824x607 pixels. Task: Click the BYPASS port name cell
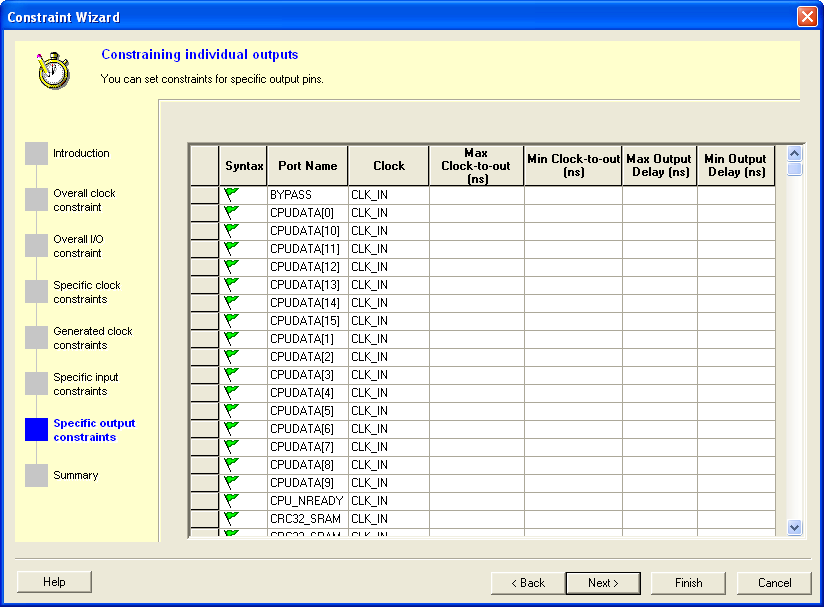tap(307, 195)
